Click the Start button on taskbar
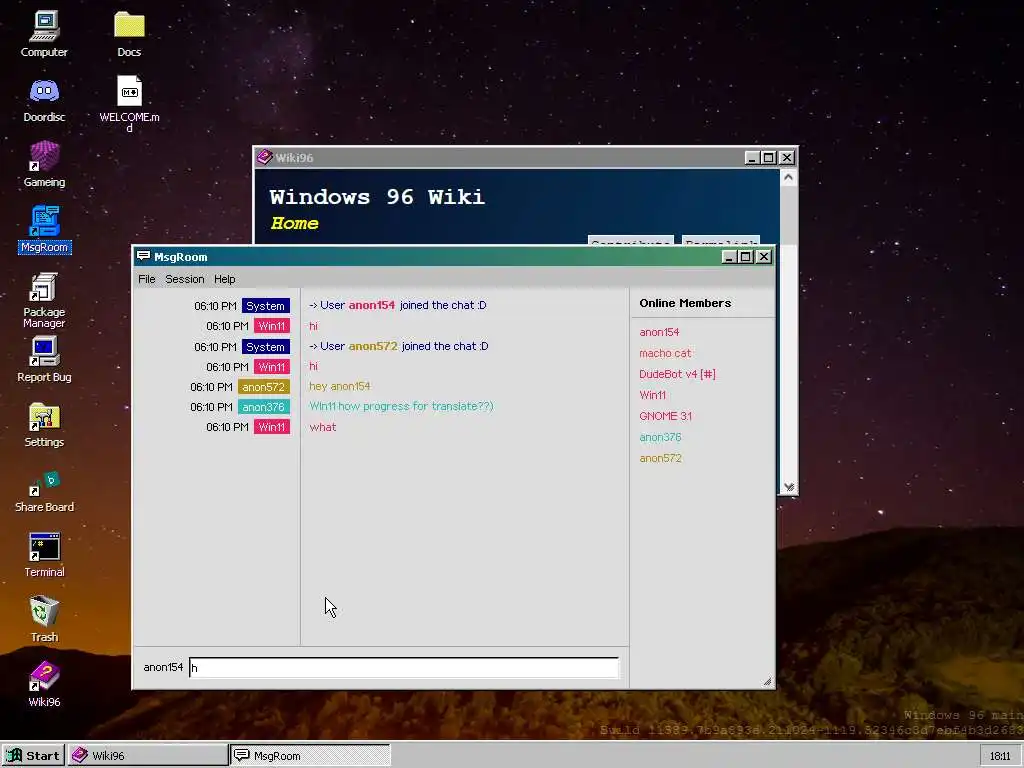The image size is (1024, 768). [x=33, y=756]
